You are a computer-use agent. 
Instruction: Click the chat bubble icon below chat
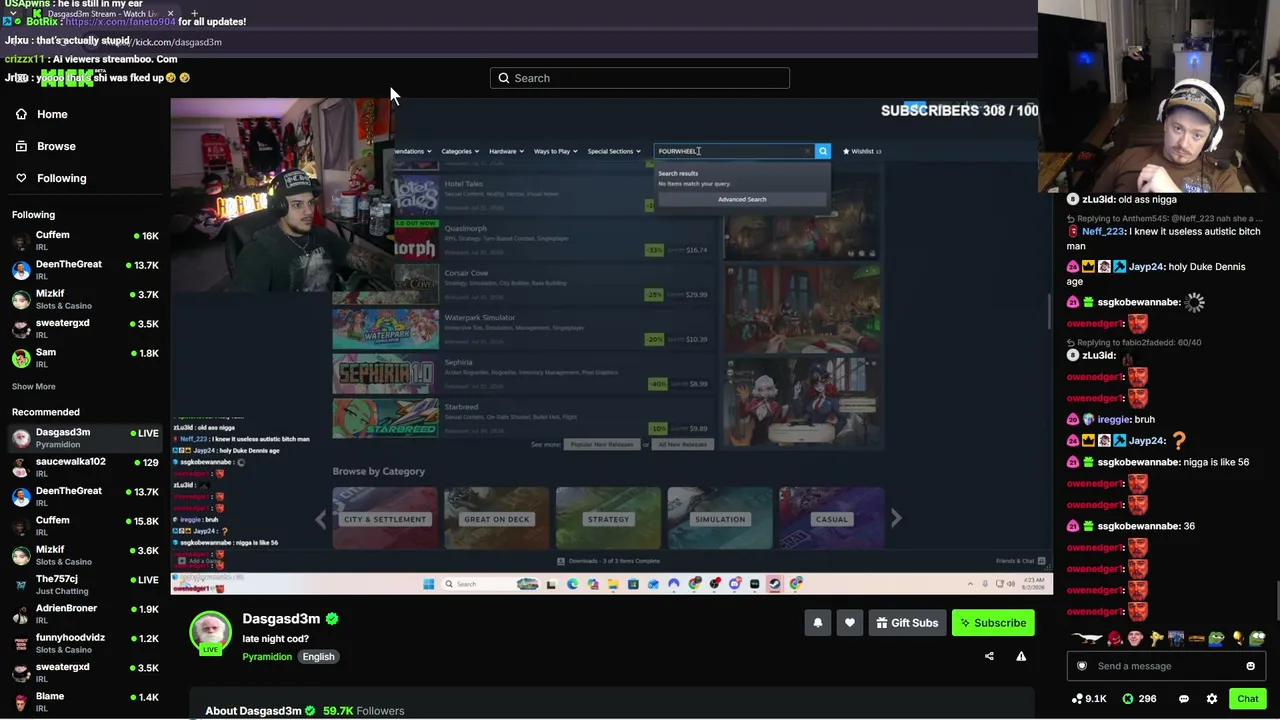pos(1184,699)
